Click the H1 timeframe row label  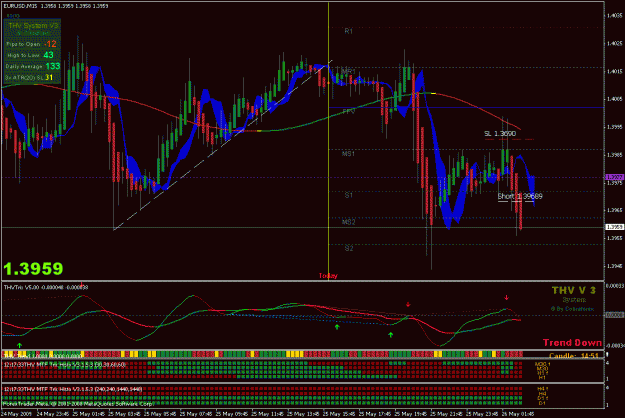pyautogui.click(x=541, y=377)
